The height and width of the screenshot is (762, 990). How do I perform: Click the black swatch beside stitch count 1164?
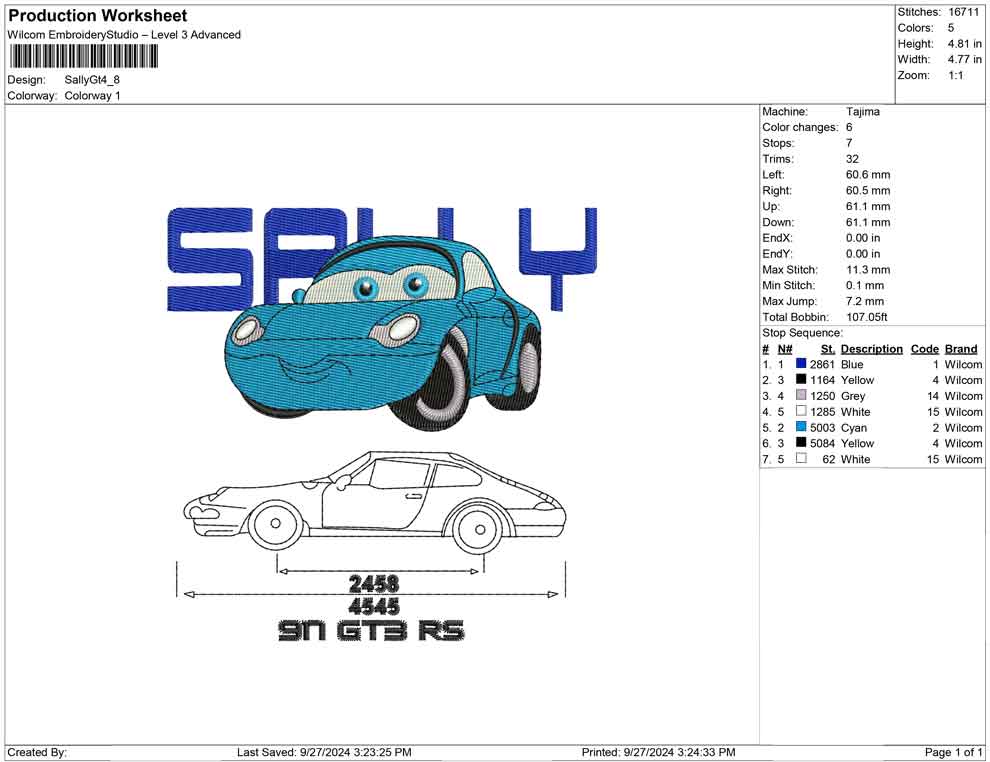[801, 379]
